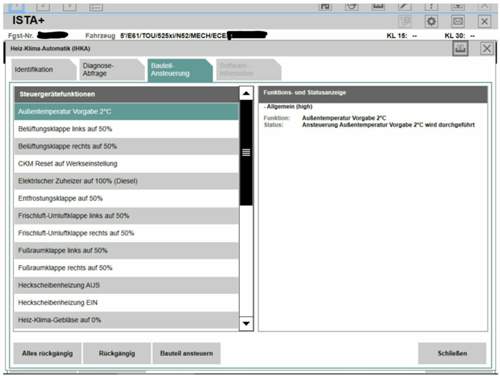Select Entfrostungsklappe auf 50% function
The height and width of the screenshot is (376, 500).
[126, 198]
